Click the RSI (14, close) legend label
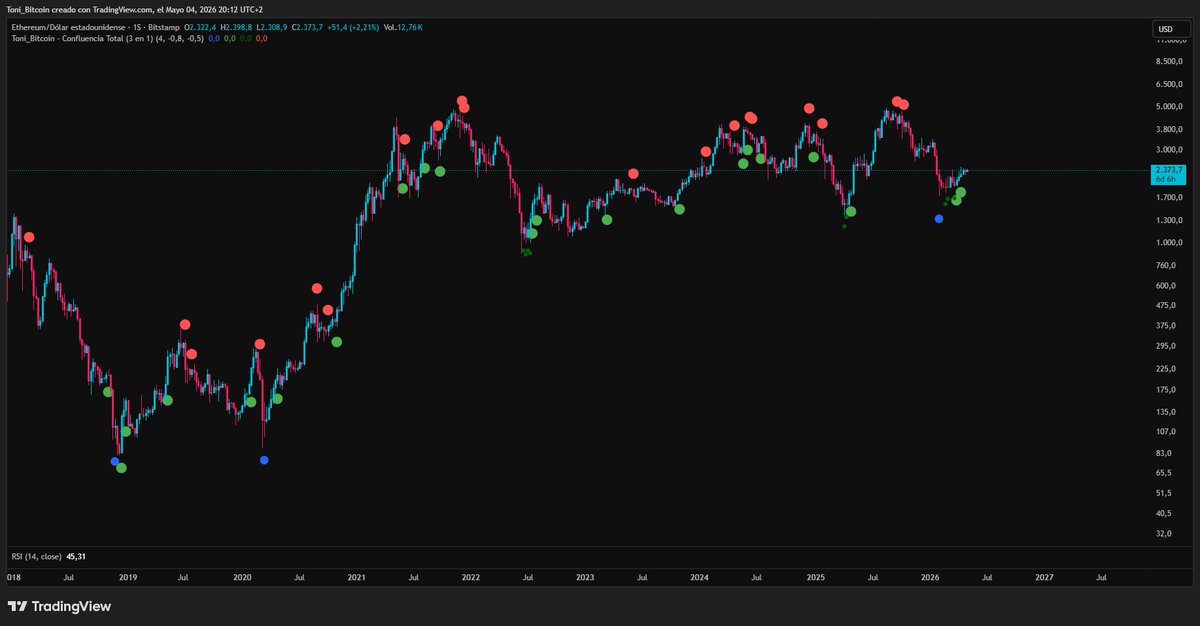Viewport: 1200px width, 626px height. click(35, 556)
